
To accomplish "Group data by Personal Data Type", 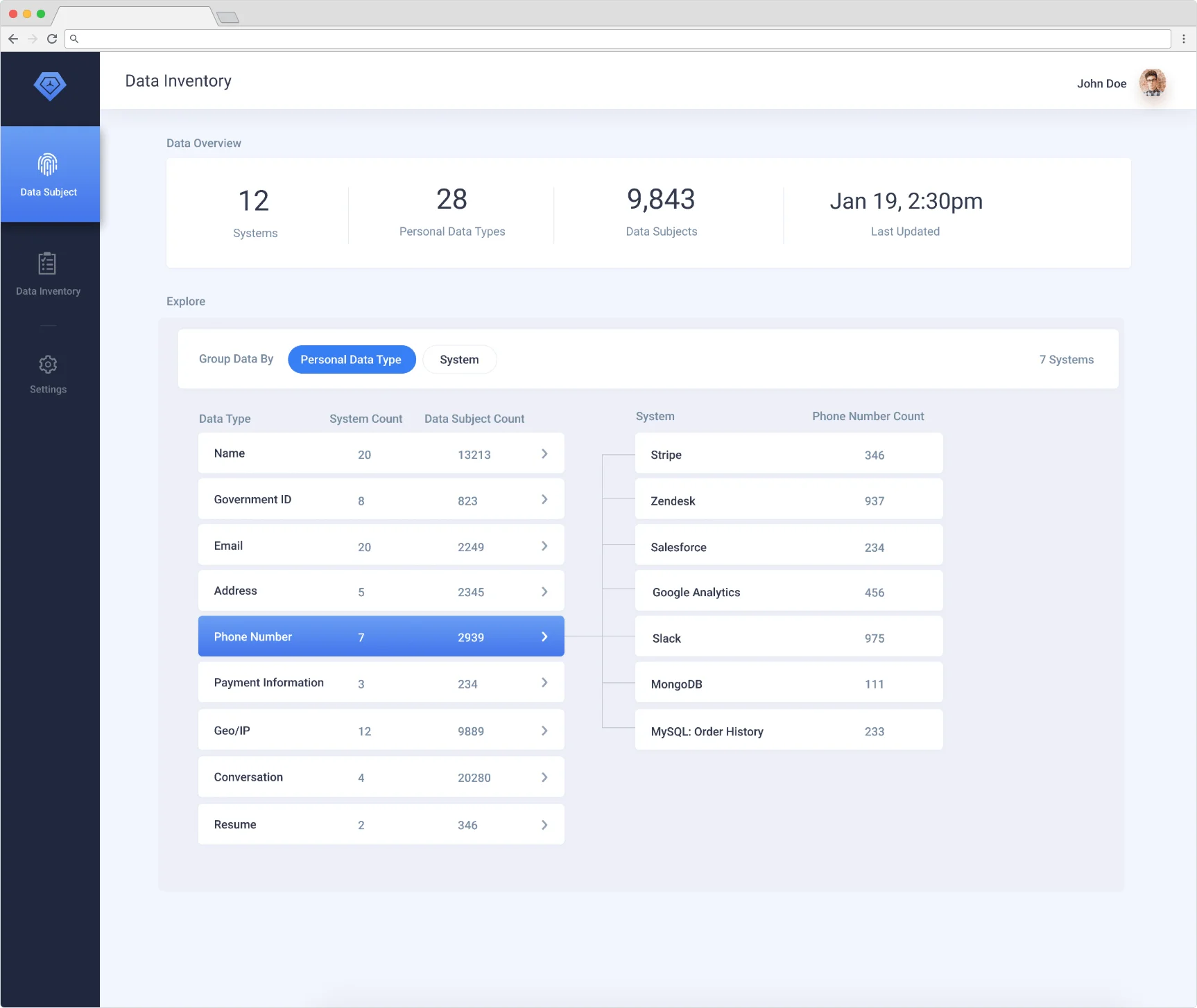I will click(352, 359).
